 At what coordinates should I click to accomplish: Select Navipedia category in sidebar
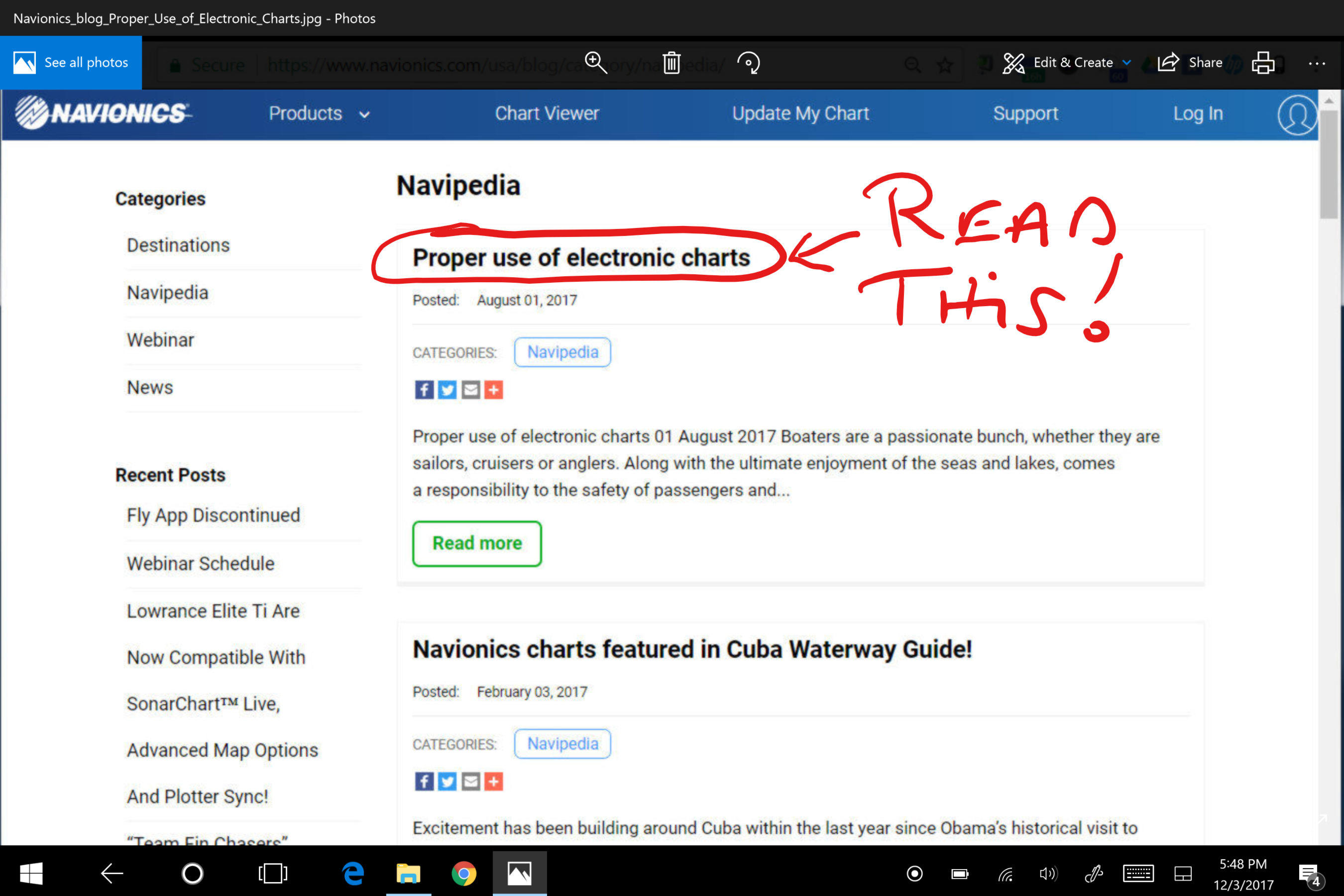point(167,293)
